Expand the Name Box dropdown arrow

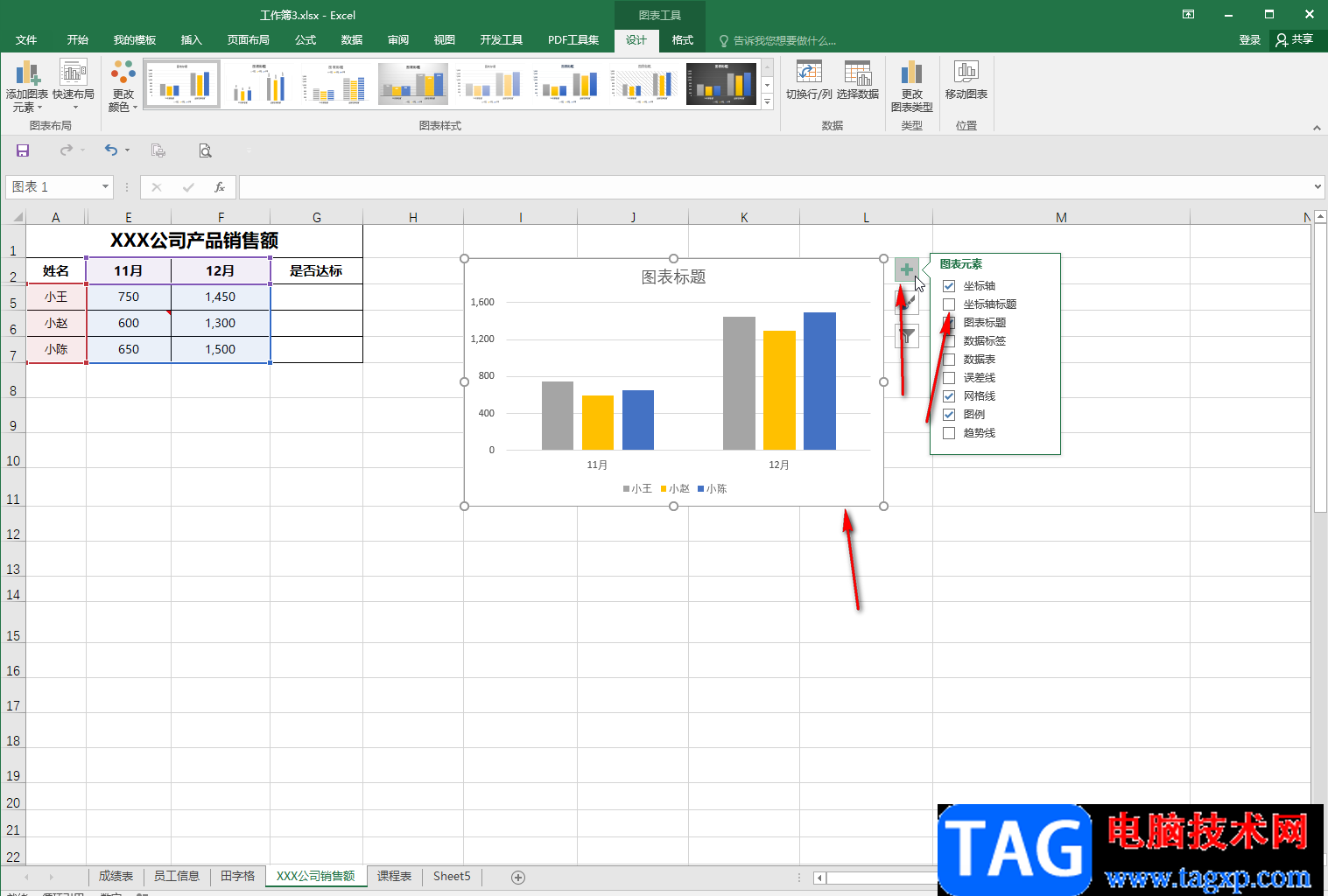(x=105, y=186)
